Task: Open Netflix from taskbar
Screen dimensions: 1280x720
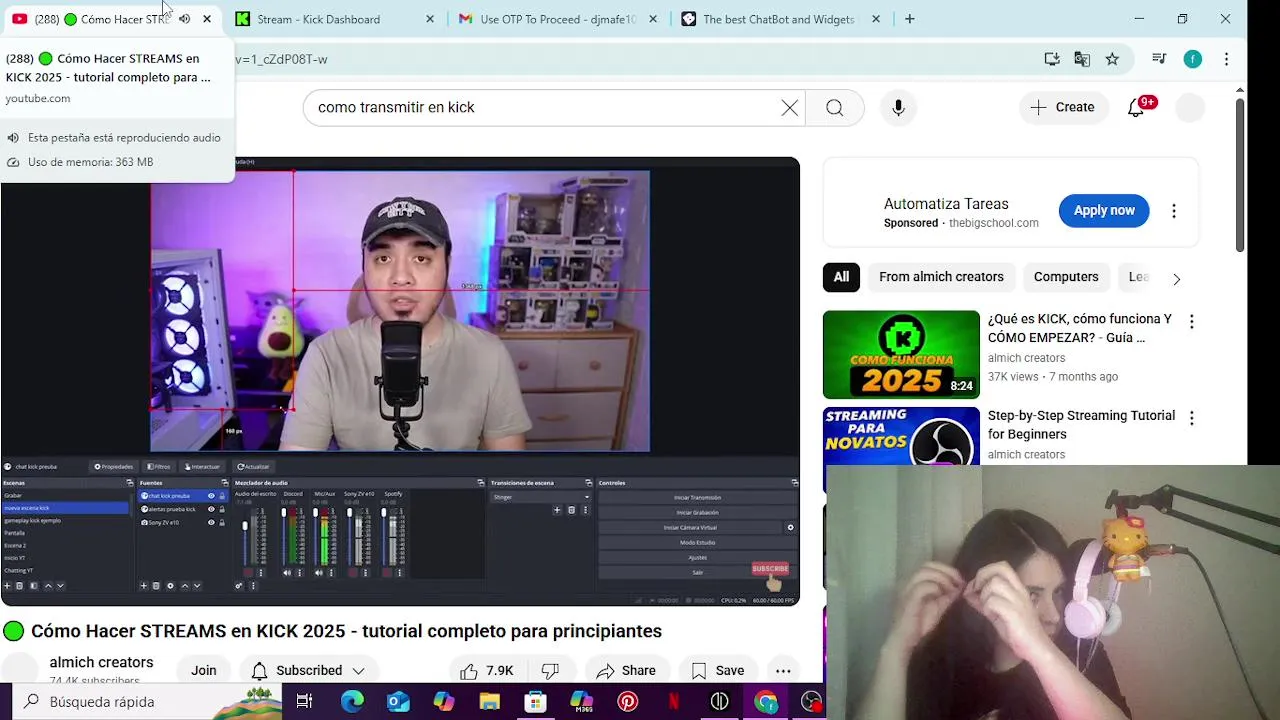Action: click(x=674, y=702)
